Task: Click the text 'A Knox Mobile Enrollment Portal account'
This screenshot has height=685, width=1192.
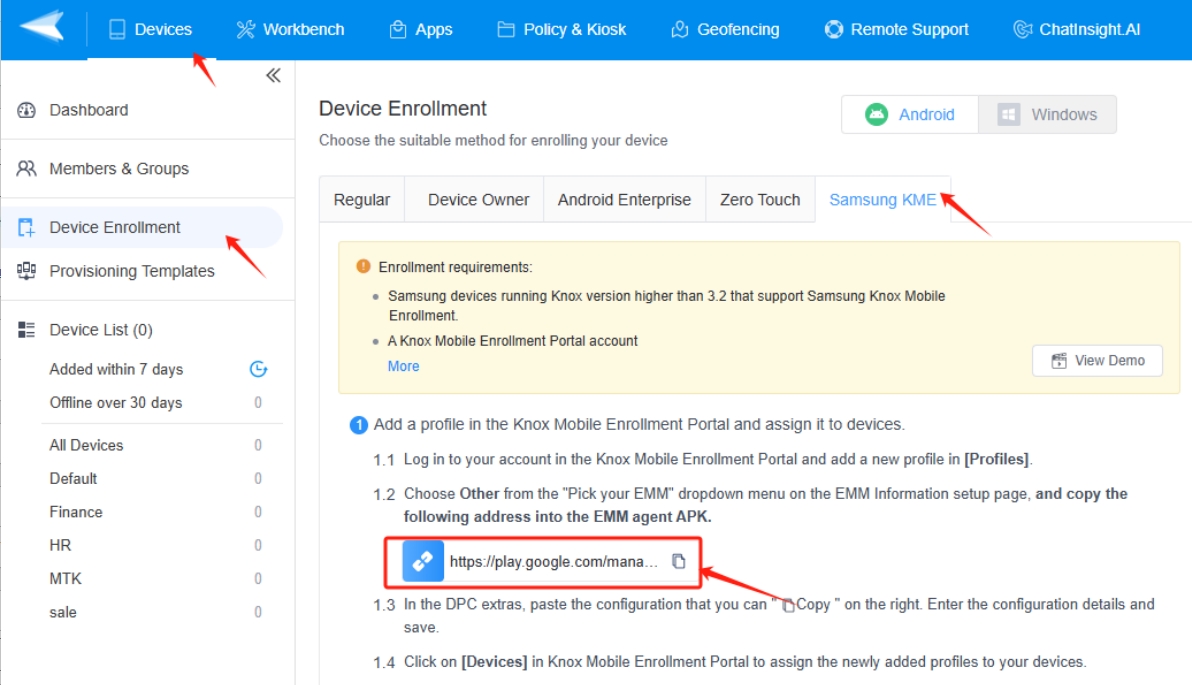Action: 512,341
